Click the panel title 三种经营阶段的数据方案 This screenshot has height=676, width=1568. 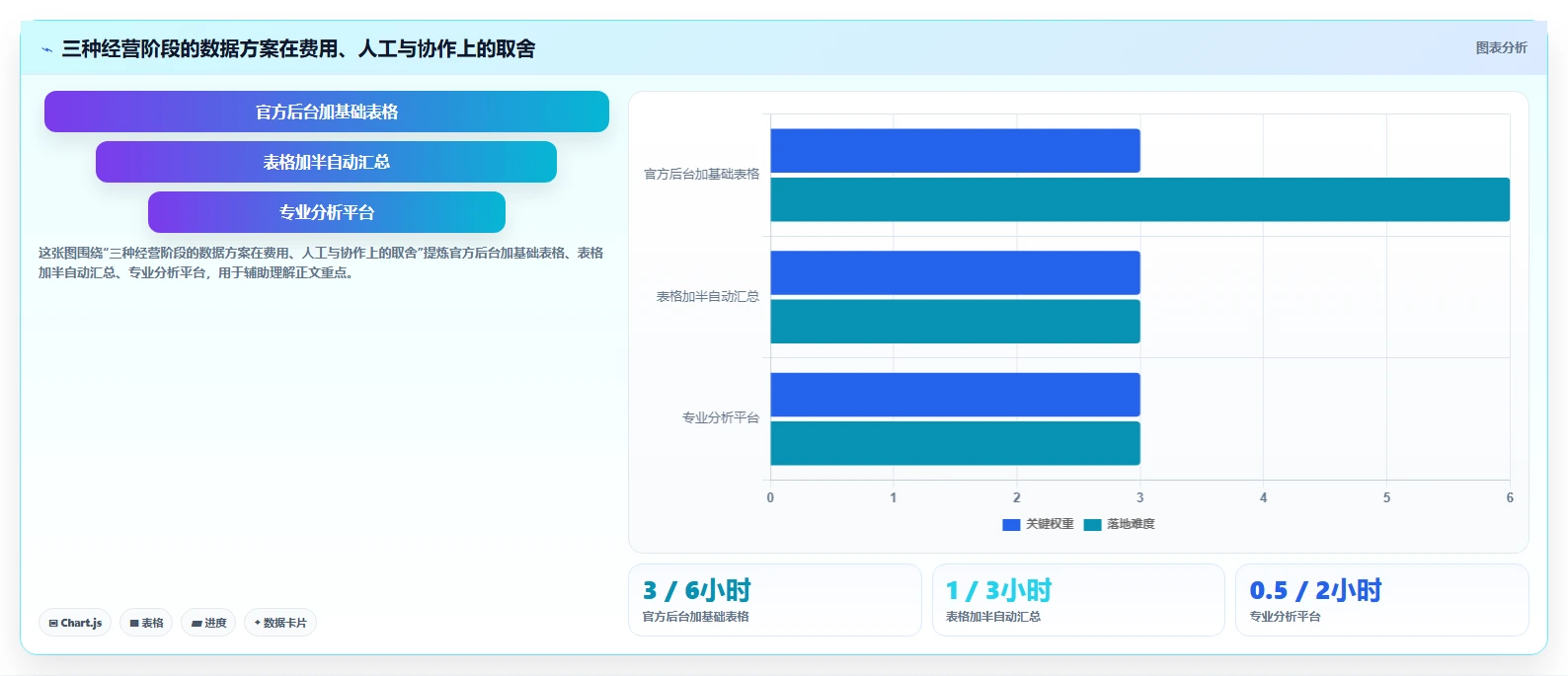tap(298, 48)
